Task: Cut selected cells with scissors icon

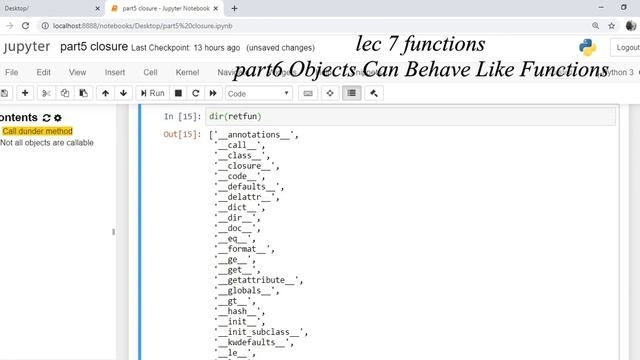Action: (46, 93)
